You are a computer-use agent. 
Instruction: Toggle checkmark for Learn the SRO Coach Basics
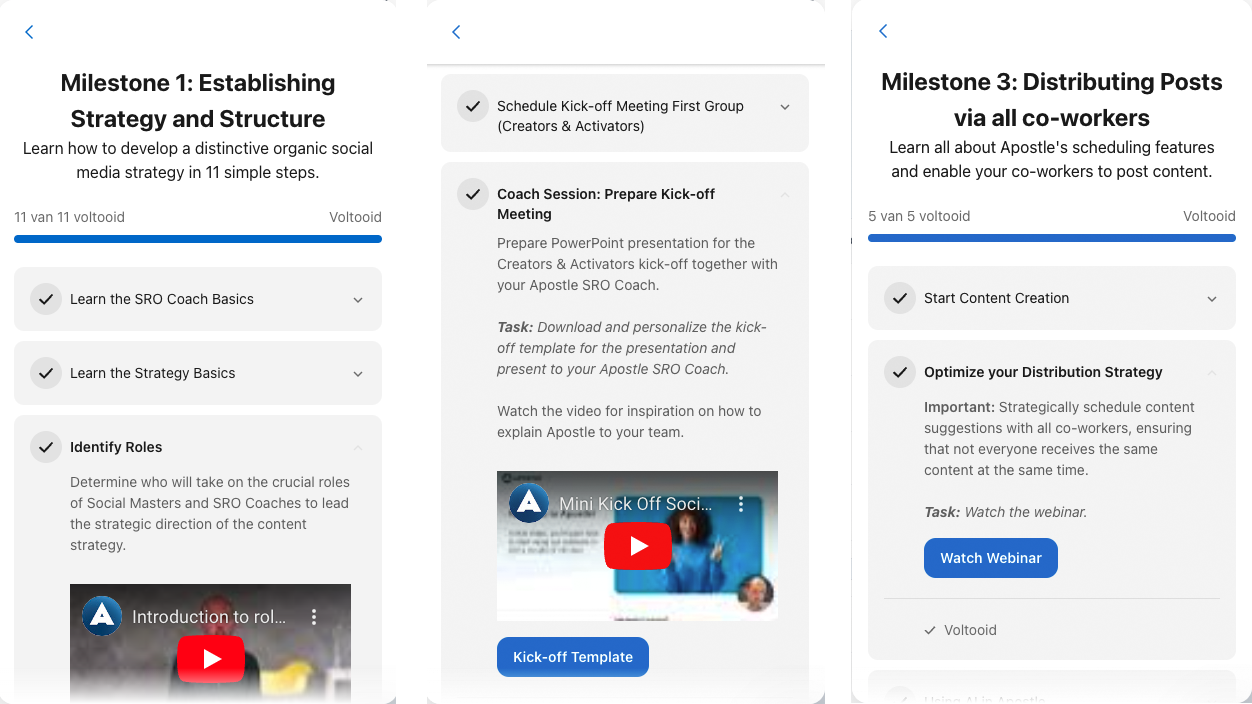(x=46, y=299)
